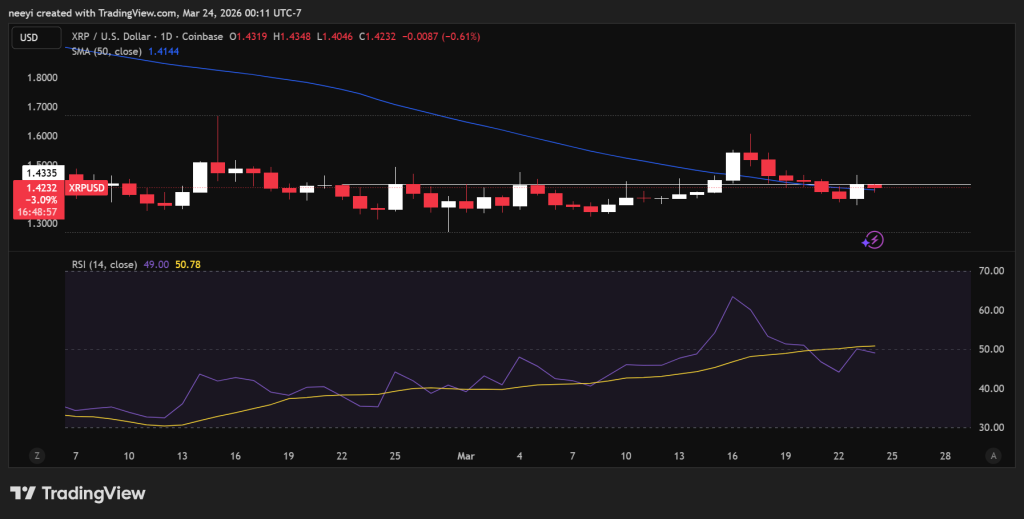Click the red XRPUSD price line tag
Viewport: 1024px width, 519px height.
[x=85, y=187]
